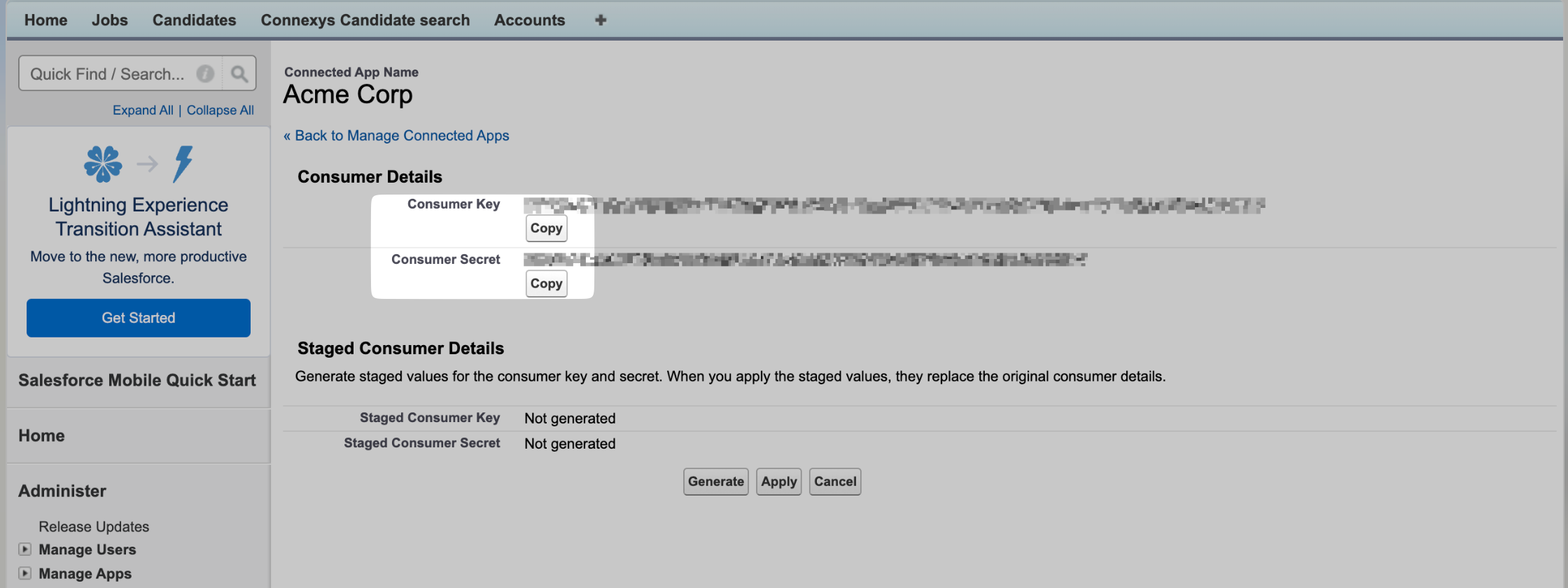The height and width of the screenshot is (588, 1568).
Task: Click the magnifier search icon
Action: pyautogui.click(x=239, y=73)
